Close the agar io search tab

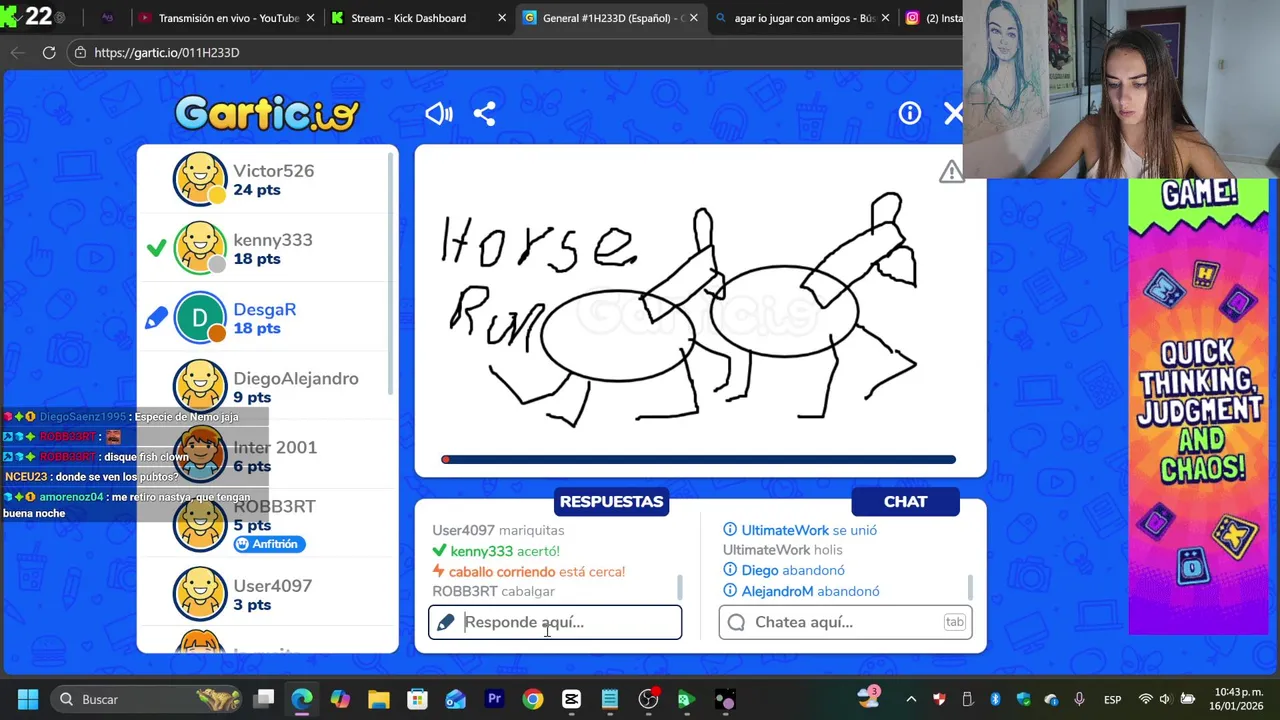(885, 18)
